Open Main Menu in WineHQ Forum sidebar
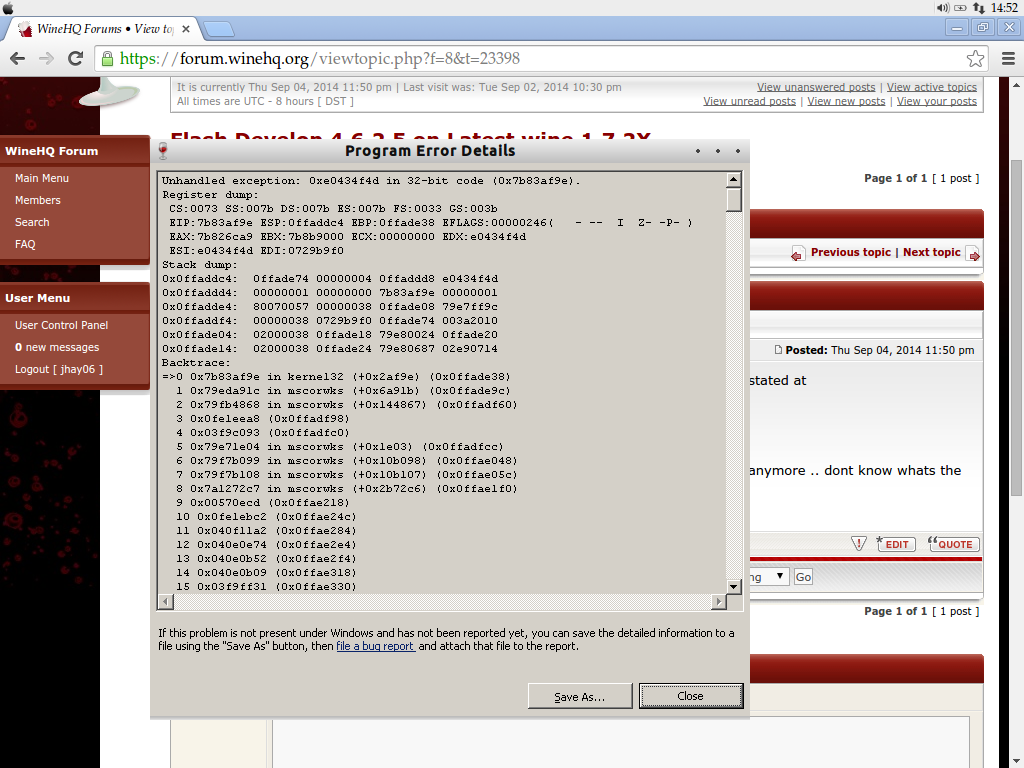The width and height of the screenshot is (1024, 768). pyautogui.click(x=42, y=178)
